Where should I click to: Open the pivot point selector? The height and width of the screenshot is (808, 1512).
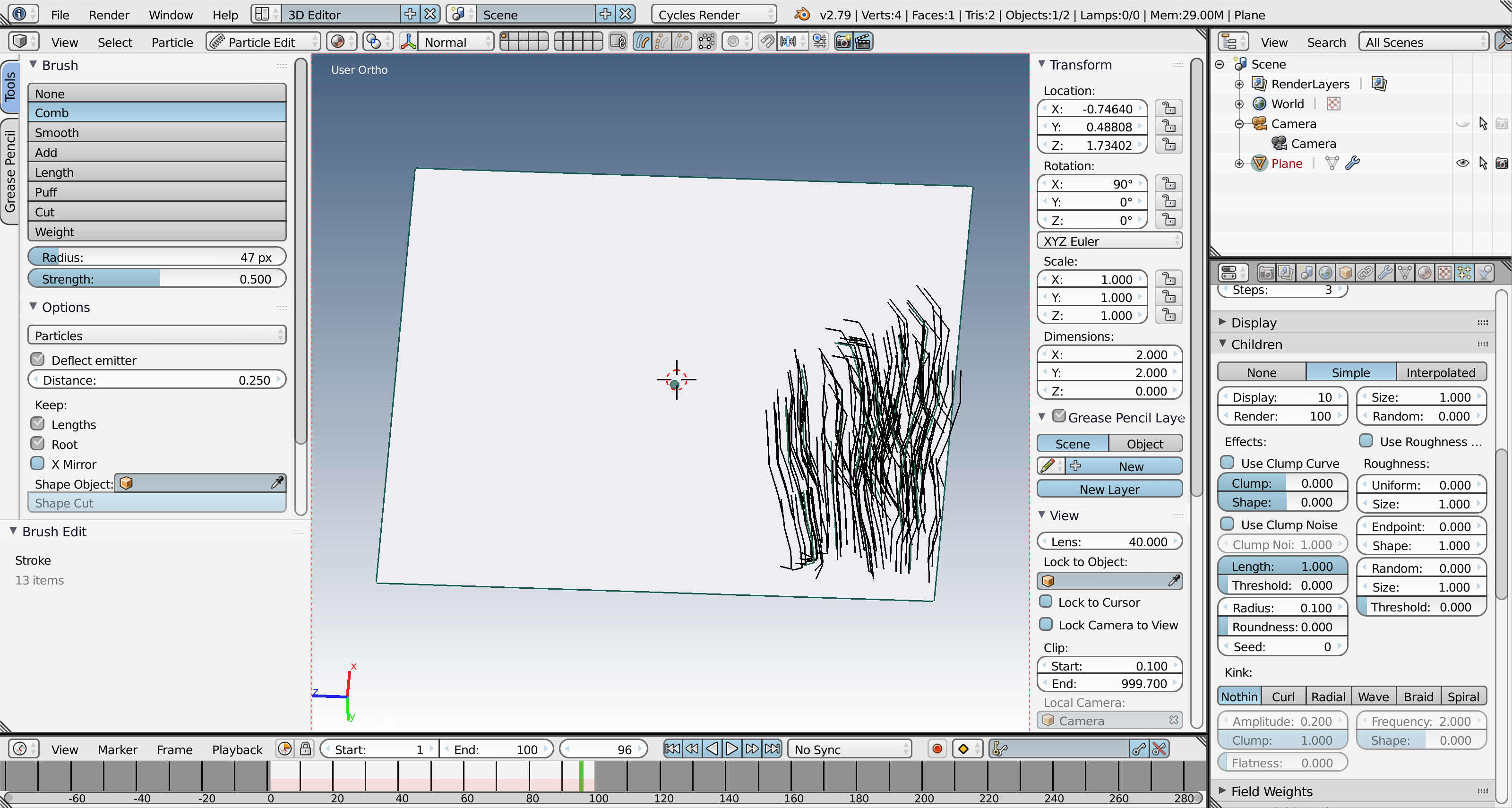(x=378, y=42)
